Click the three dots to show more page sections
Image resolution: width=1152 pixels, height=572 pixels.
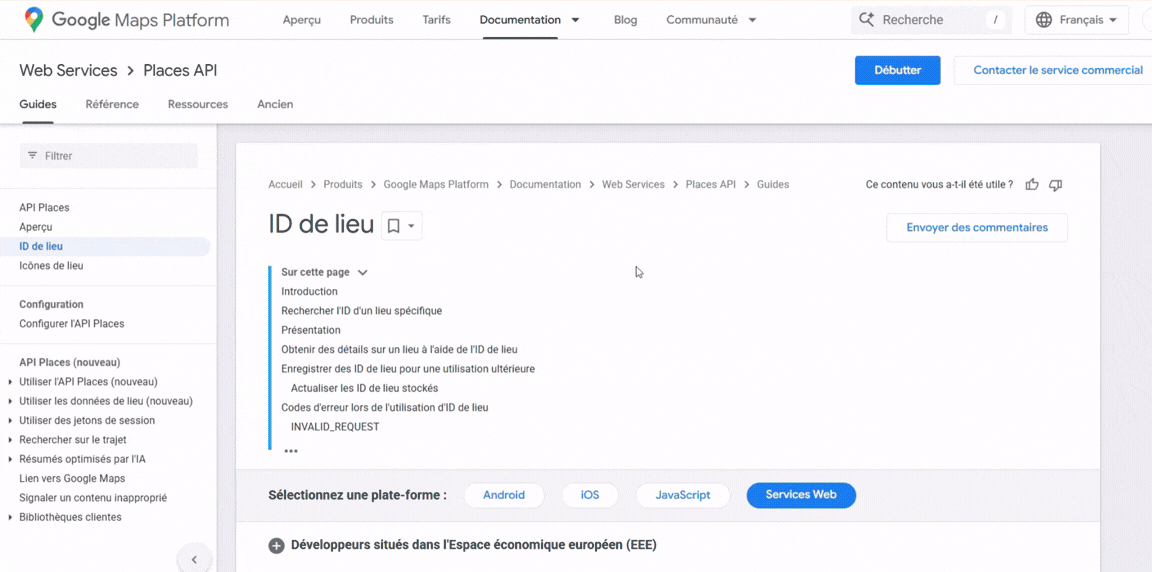point(291,451)
